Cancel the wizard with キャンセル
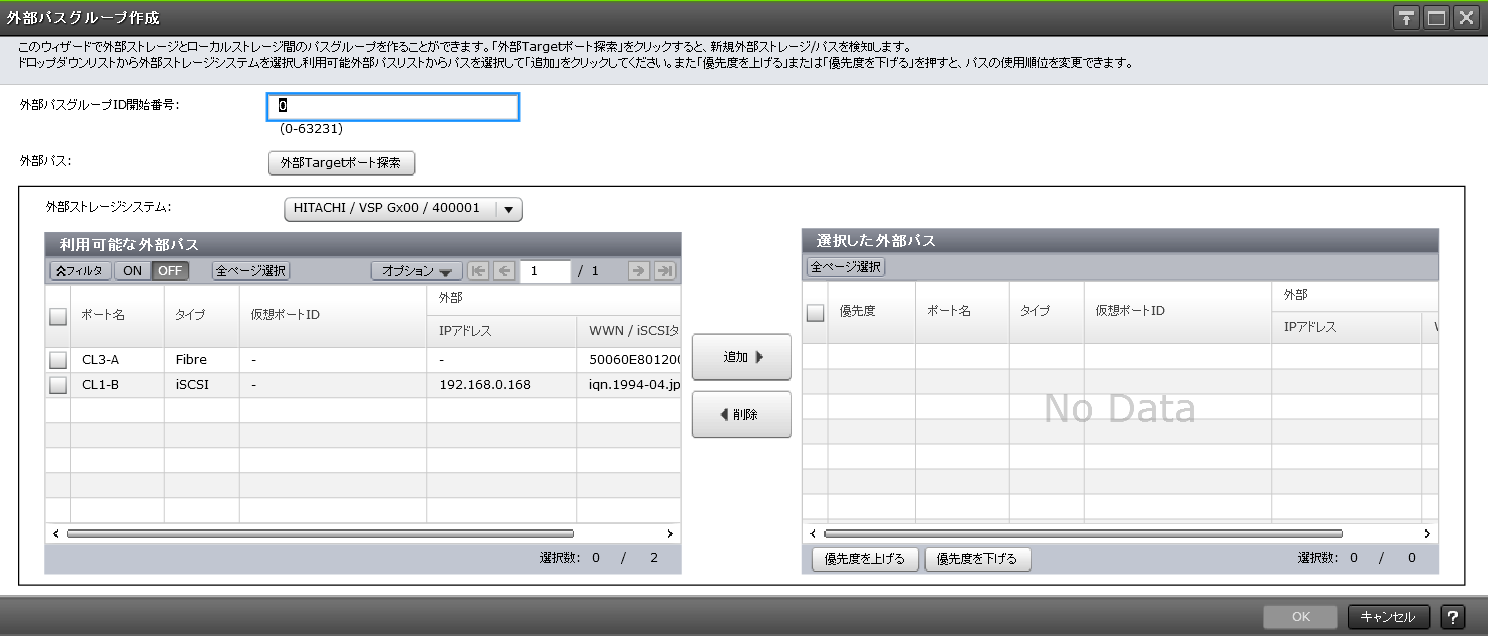1488x636 pixels. [x=1387, y=617]
